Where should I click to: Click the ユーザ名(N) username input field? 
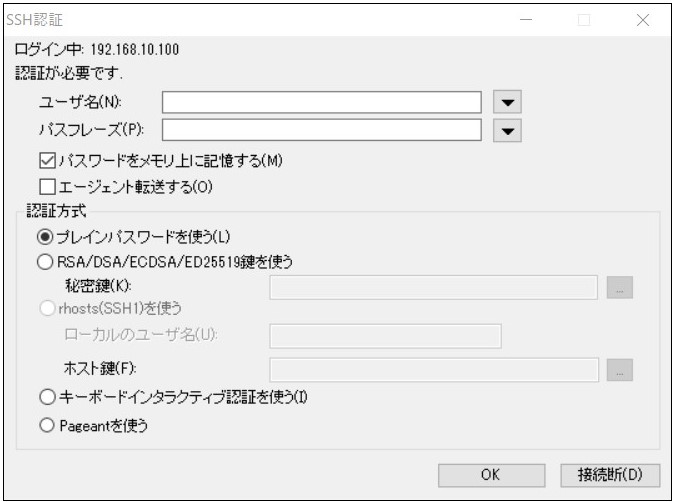click(321, 102)
